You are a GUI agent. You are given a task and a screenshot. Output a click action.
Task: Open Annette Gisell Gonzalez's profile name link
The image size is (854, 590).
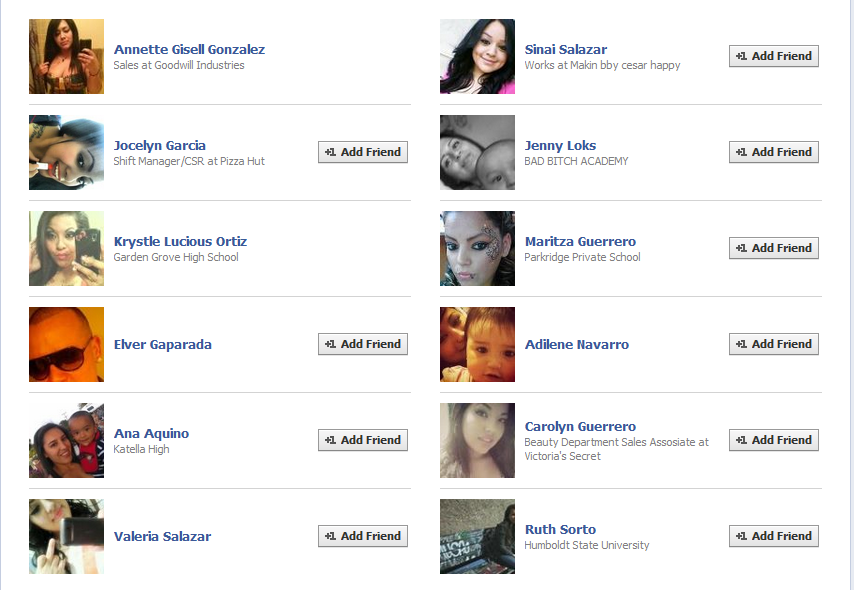pos(189,50)
